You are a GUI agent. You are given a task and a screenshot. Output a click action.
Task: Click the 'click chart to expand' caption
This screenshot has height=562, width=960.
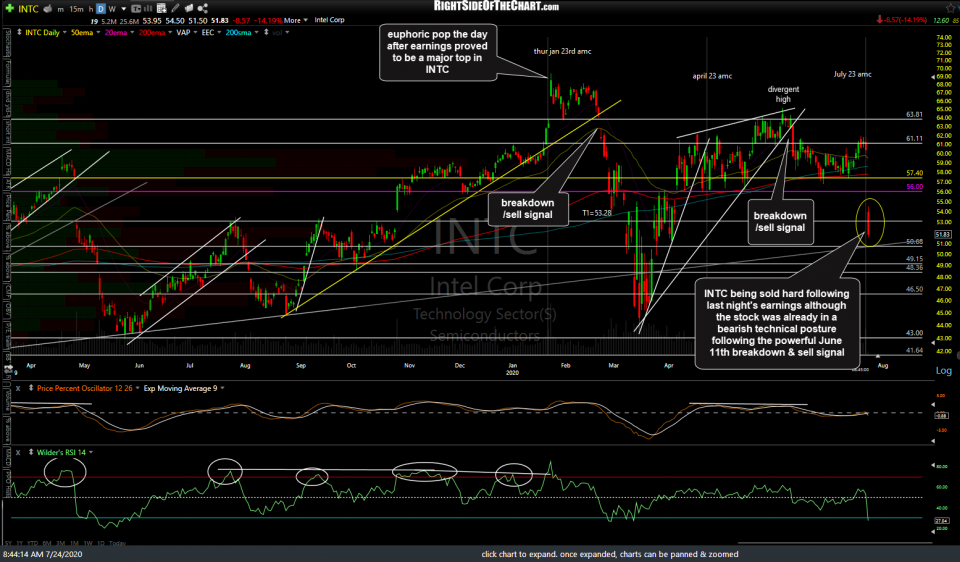pyautogui.click(x=610, y=554)
